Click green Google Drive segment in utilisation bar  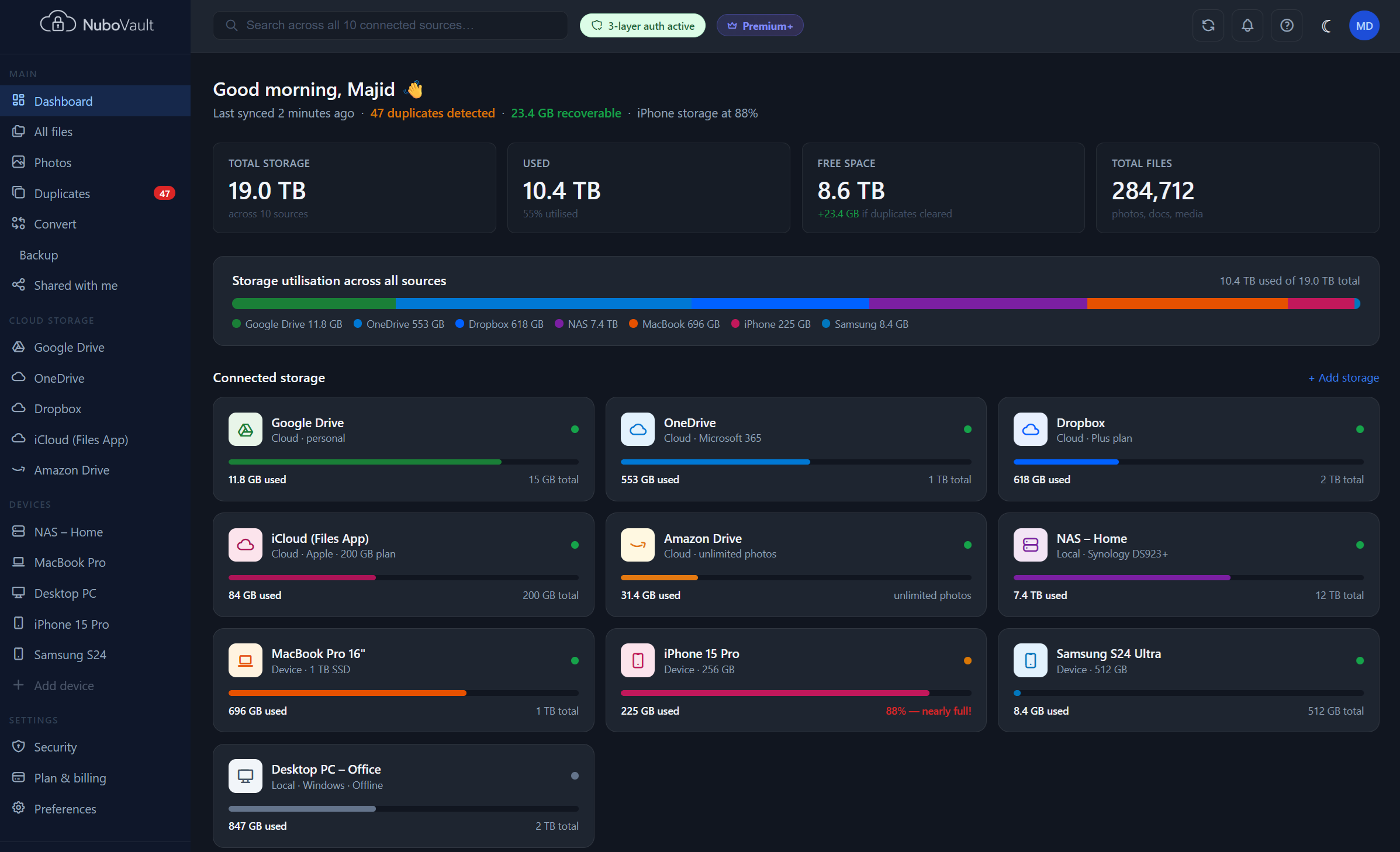(314, 303)
